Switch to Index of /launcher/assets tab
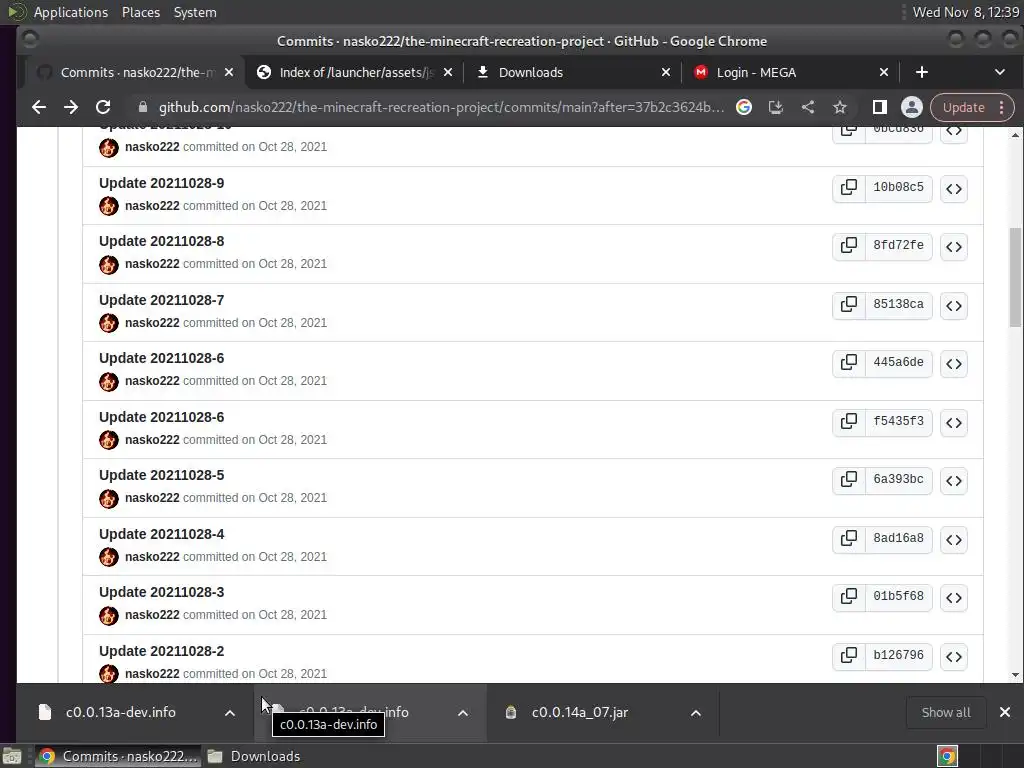Screen dimensions: 1024x768 [355, 72]
